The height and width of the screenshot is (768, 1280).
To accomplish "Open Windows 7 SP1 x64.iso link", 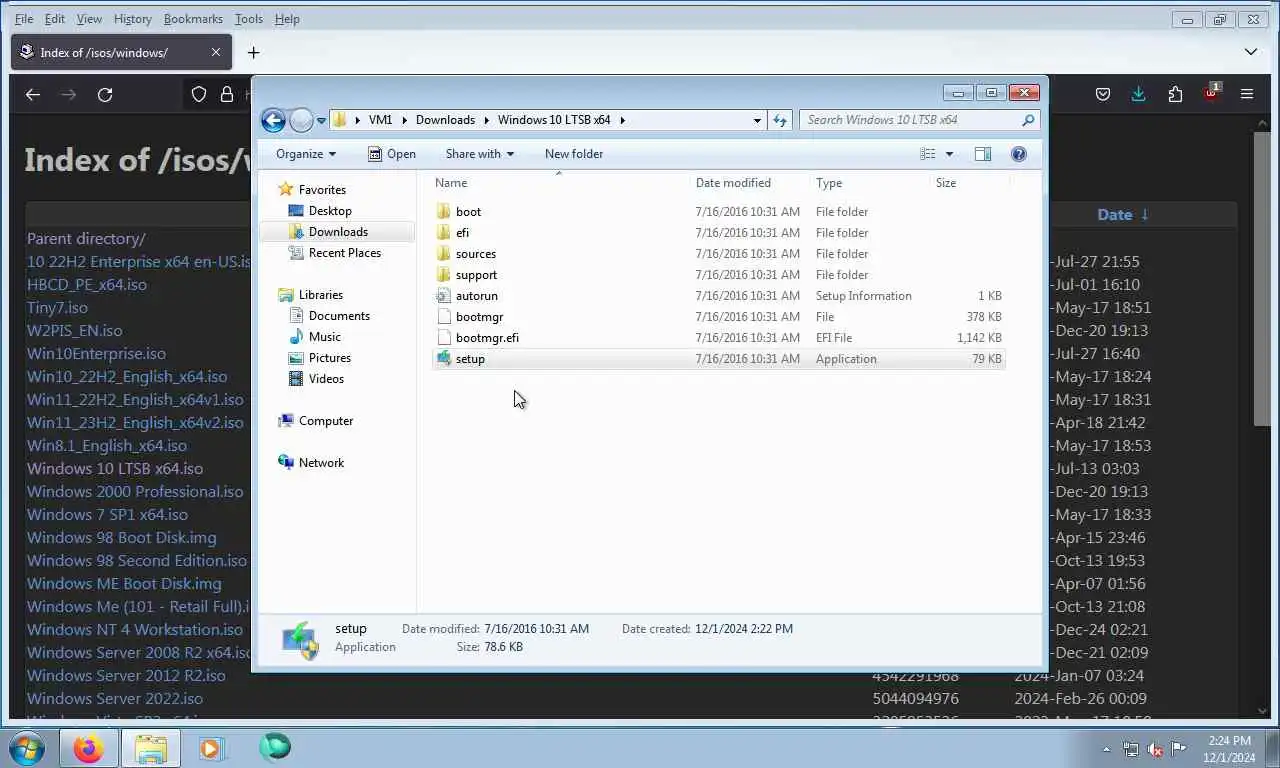I will (107, 515).
